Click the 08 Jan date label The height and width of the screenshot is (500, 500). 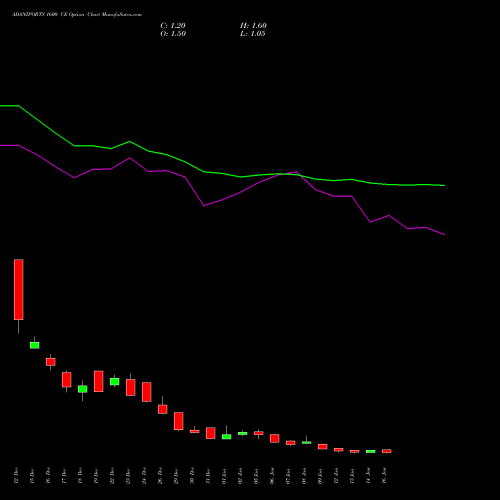click(x=304, y=475)
